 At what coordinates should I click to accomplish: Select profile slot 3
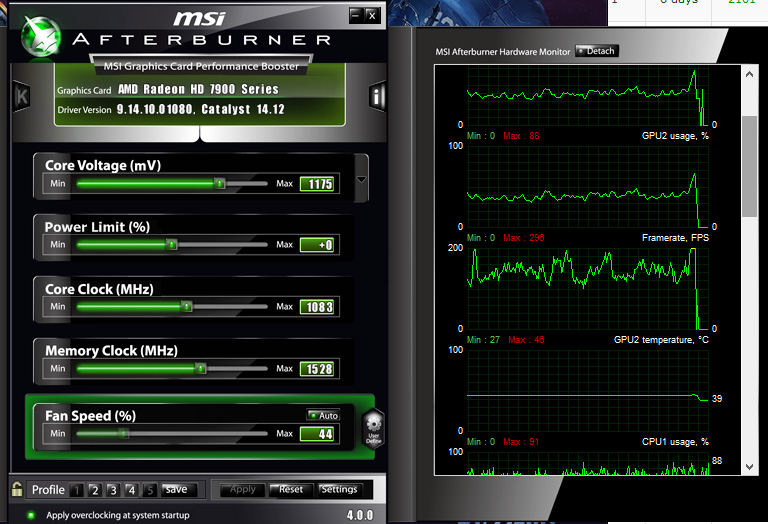click(x=113, y=490)
